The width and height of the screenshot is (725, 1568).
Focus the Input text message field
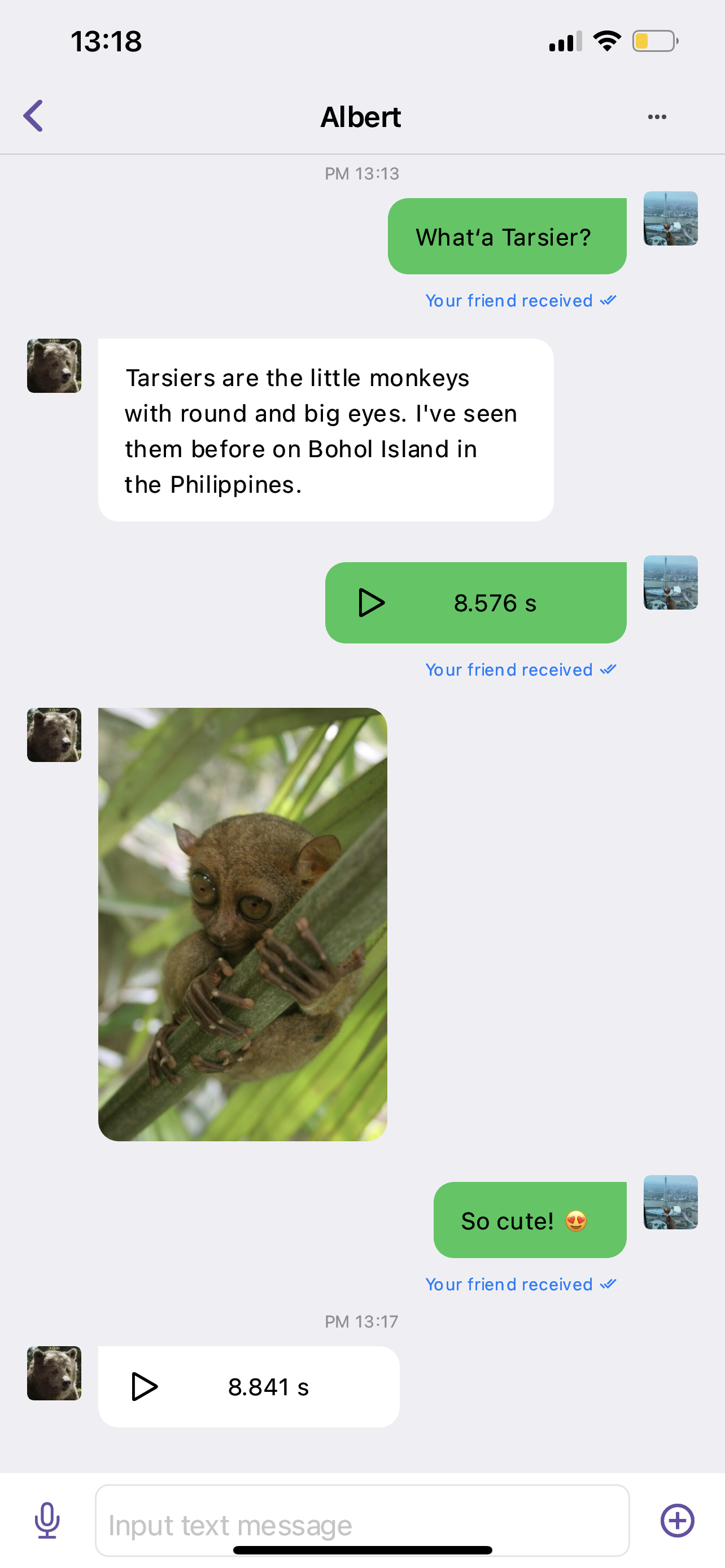[362, 1520]
